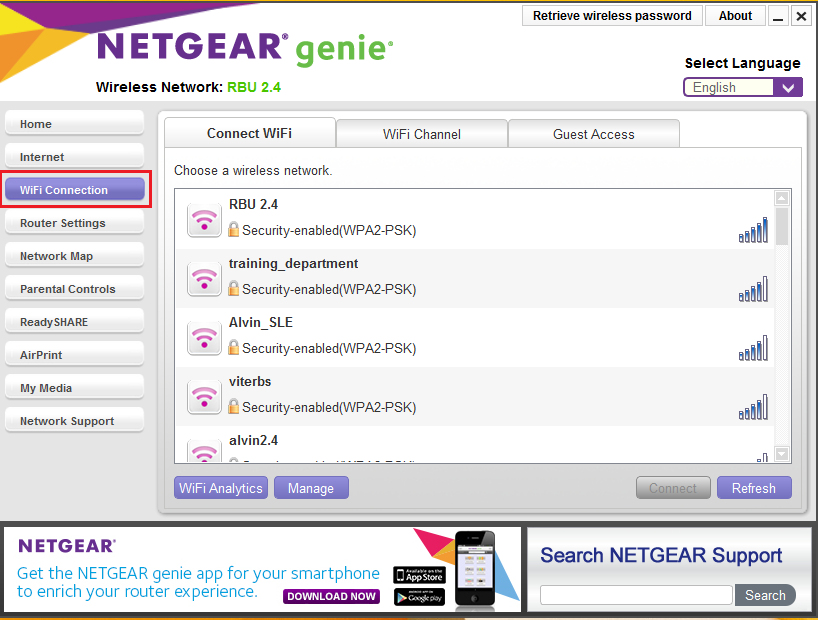Select the alvin2.4 network name
Viewport: 818px width, 620px height.
253,440
